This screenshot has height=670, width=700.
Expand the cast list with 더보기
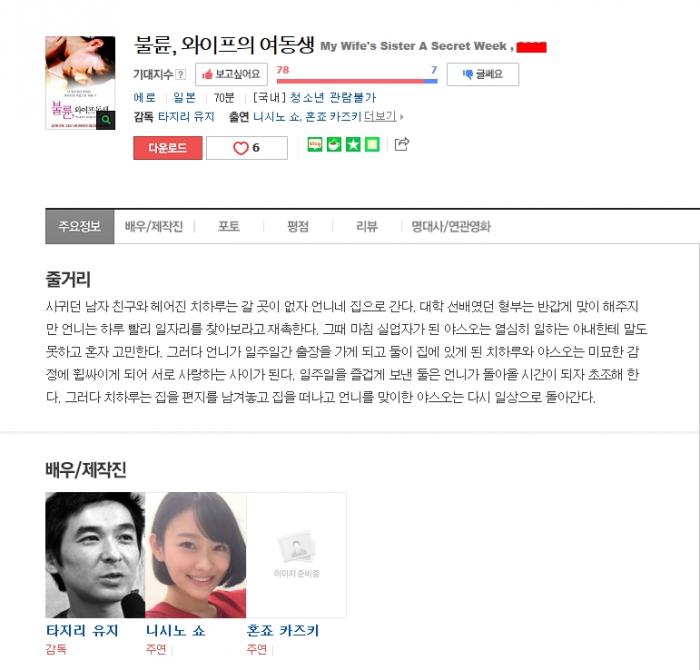380,117
